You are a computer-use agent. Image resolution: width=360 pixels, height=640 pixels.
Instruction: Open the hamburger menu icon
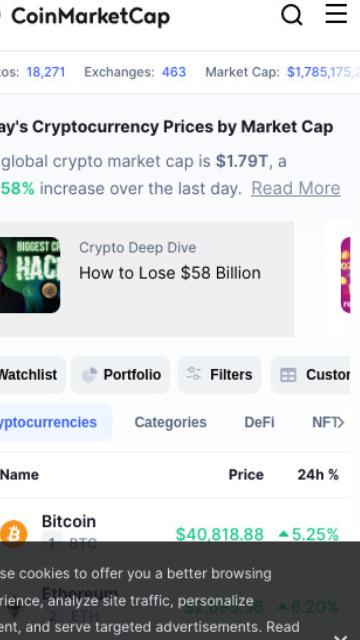pyautogui.click(x=336, y=13)
